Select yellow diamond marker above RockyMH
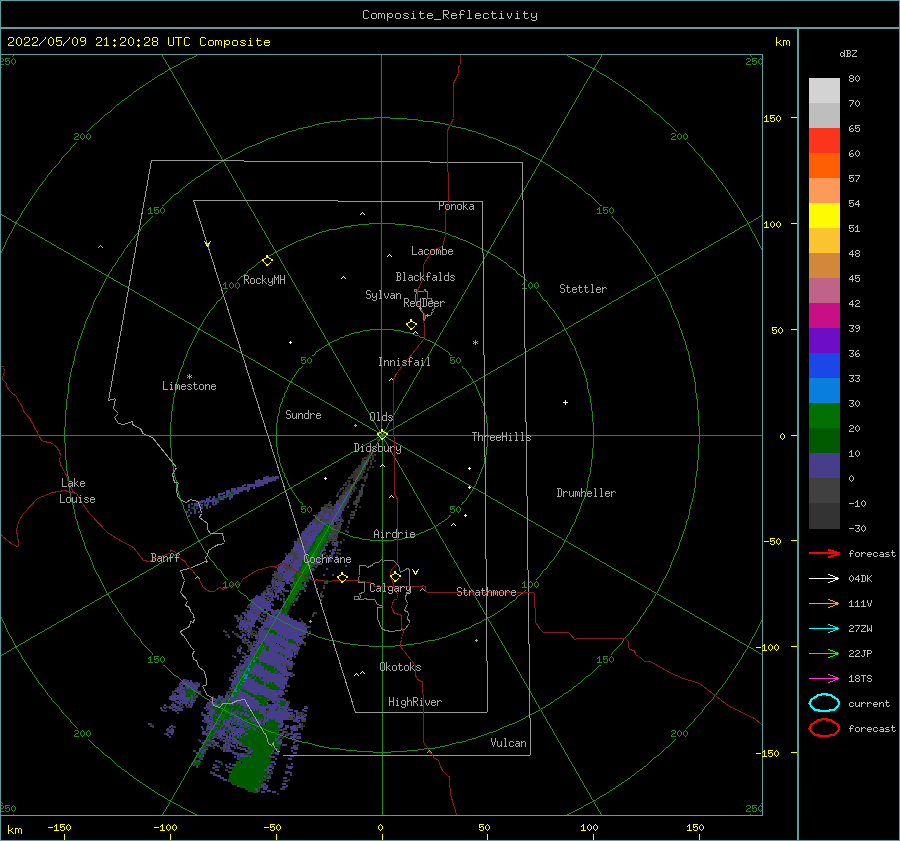Image resolution: width=900 pixels, height=841 pixels. tap(267, 261)
